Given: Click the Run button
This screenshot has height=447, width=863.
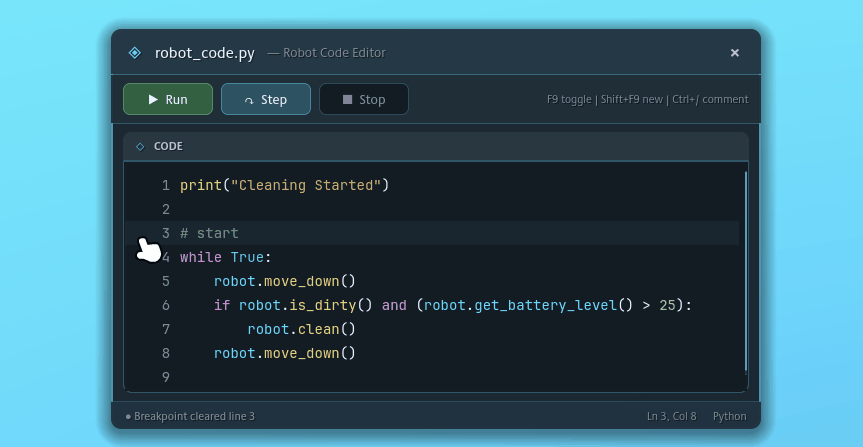Looking at the screenshot, I should click(168, 99).
